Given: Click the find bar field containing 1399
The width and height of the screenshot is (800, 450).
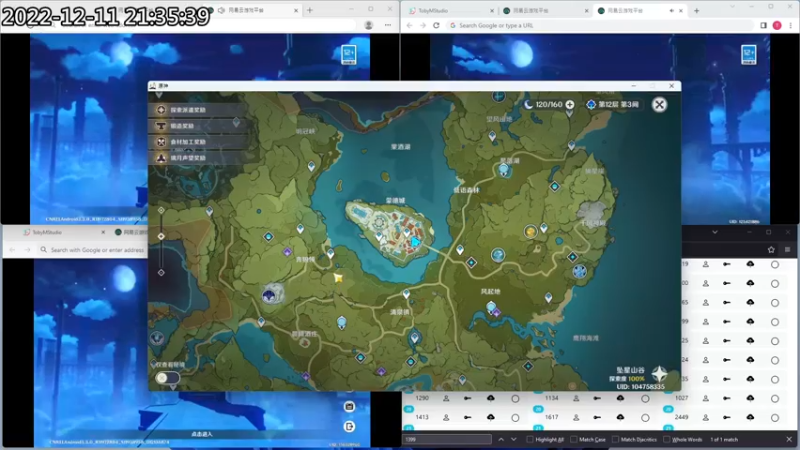Looking at the screenshot, I should (x=447, y=439).
